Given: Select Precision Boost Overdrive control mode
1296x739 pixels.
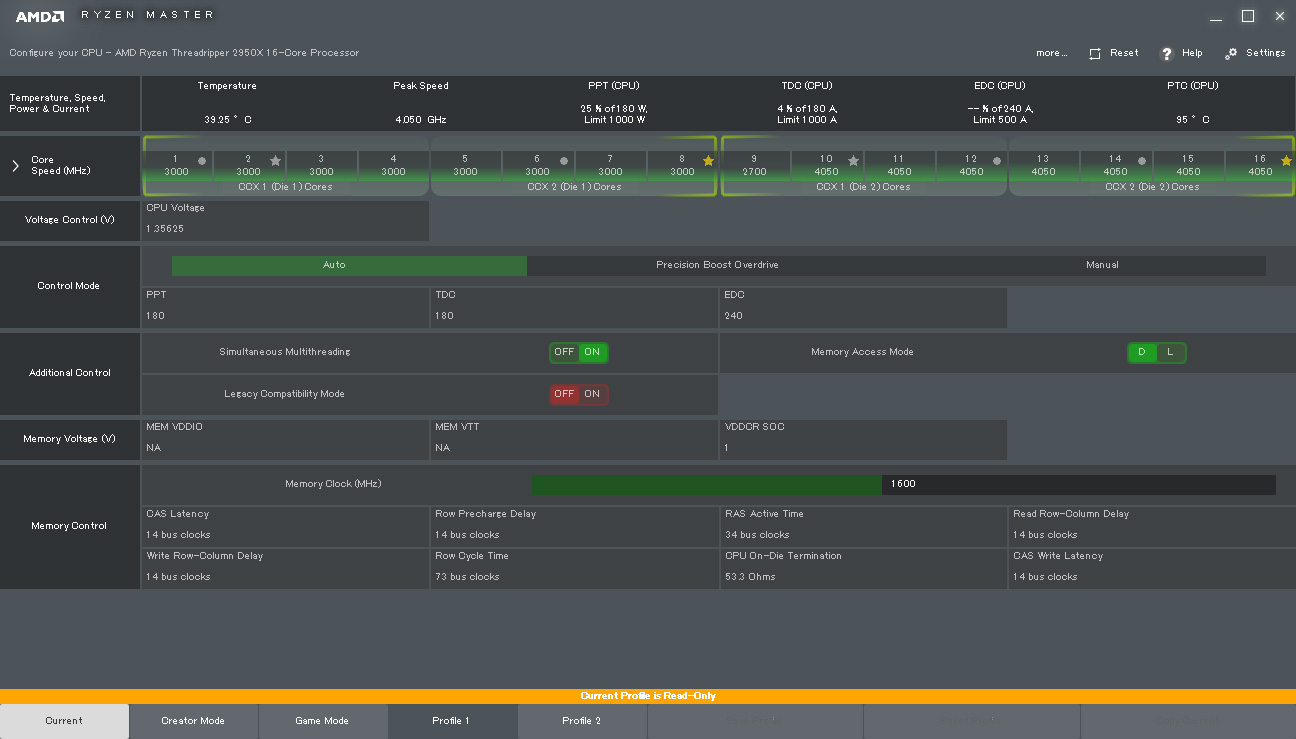Looking at the screenshot, I should click(717, 265).
